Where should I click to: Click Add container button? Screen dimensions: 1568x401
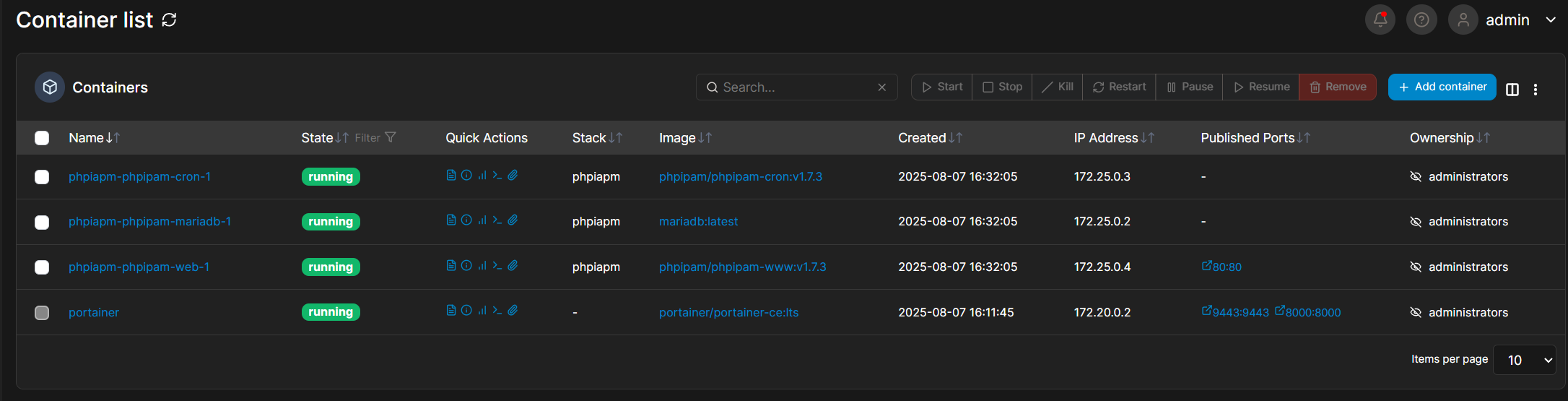point(1442,87)
